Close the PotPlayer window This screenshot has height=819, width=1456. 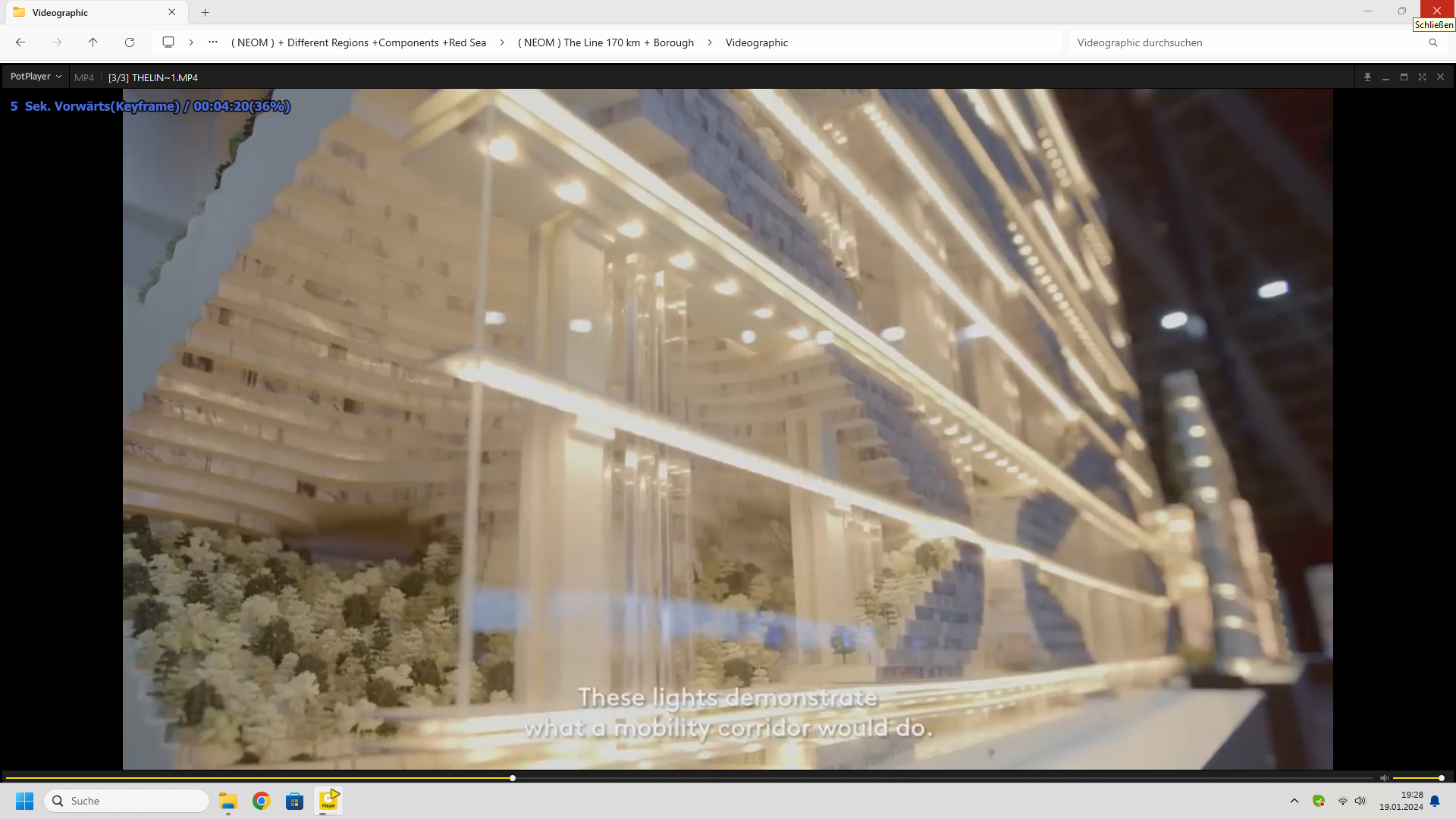[x=1440, y=77]
